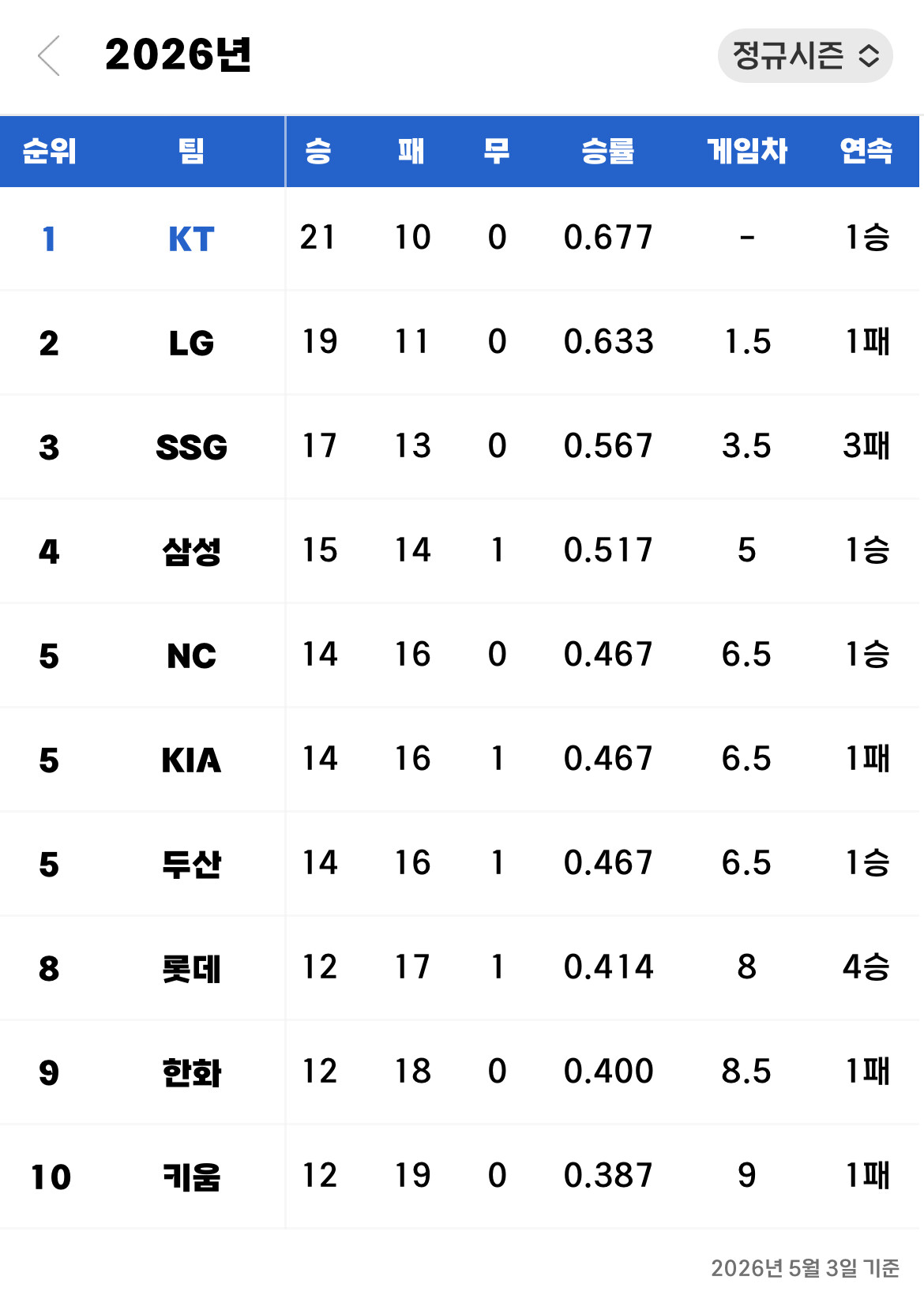Open the KT team link

tap(191, 238)
